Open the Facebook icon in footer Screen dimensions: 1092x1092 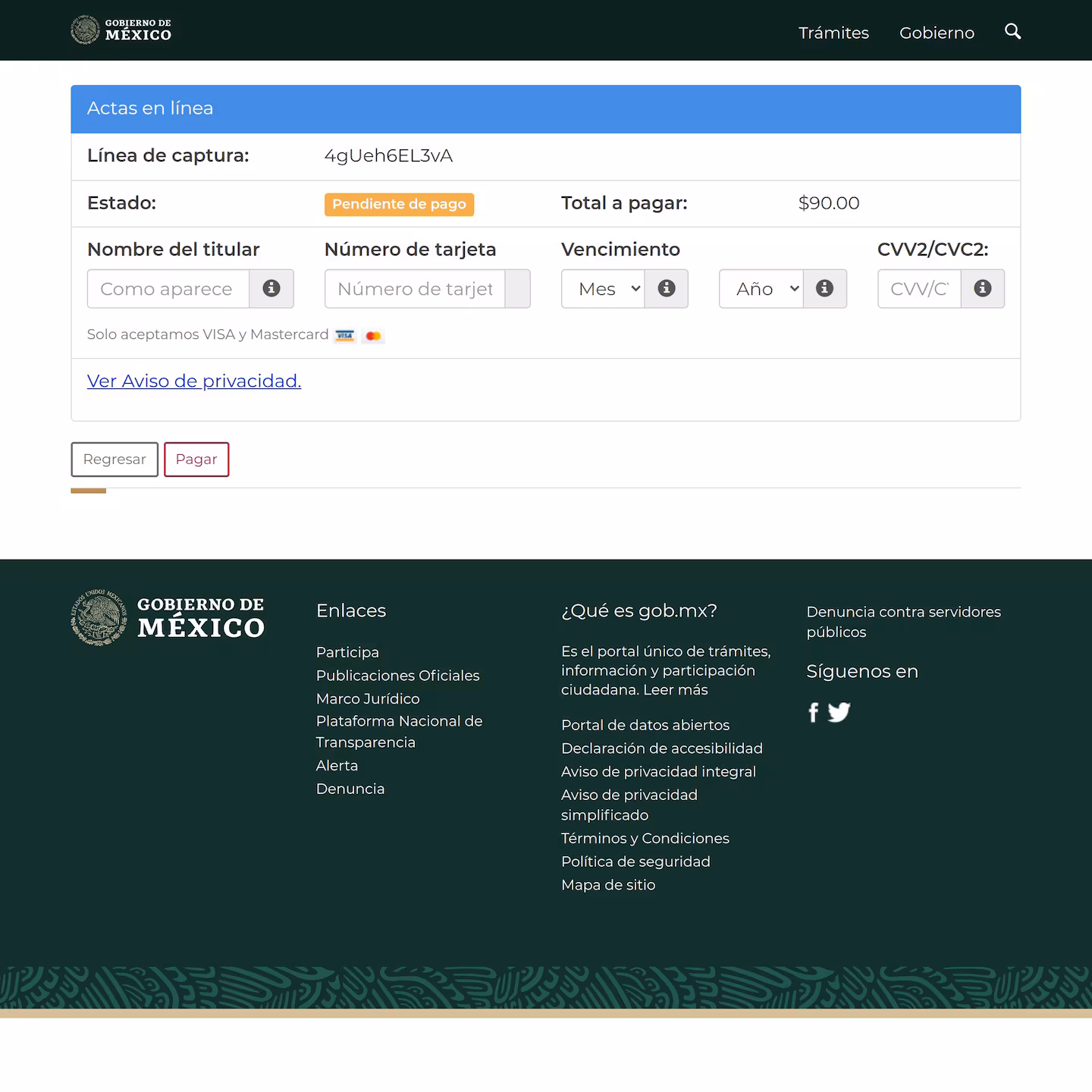814,713
